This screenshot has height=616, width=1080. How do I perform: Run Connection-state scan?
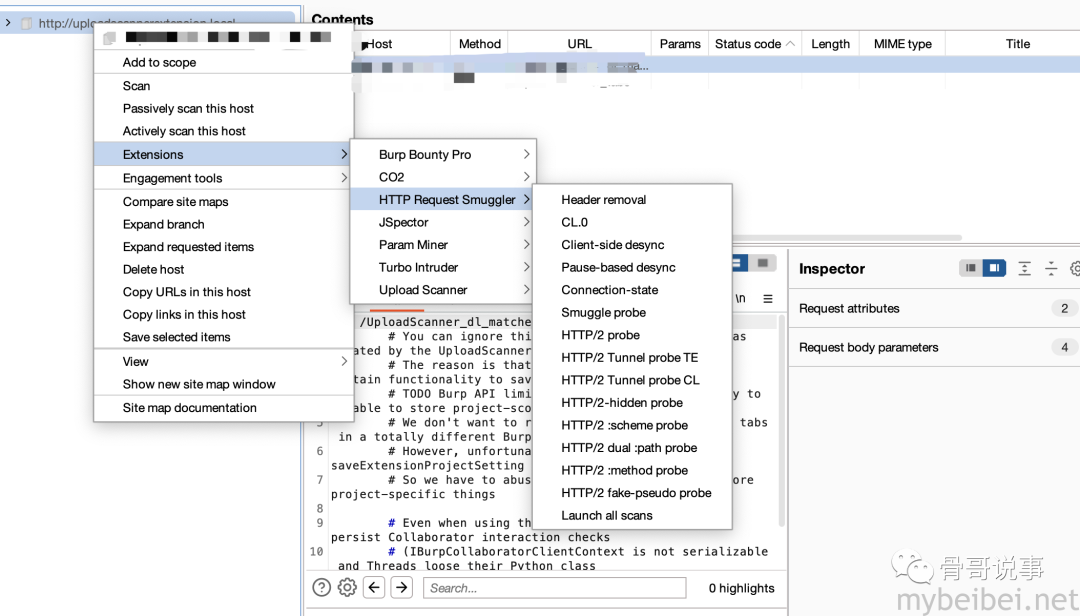632,289
